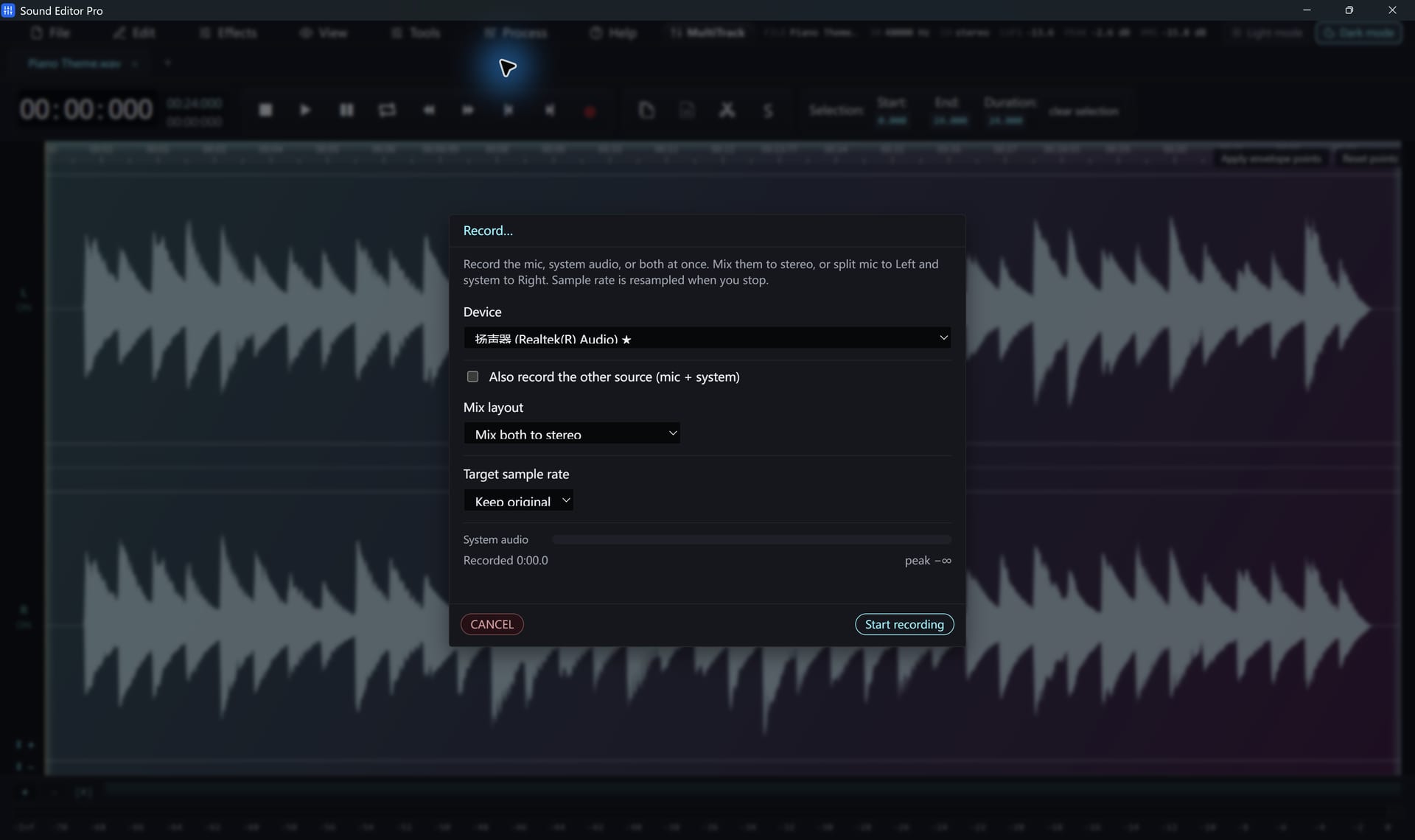
Task: Open the Effects menu
Action: tap(228, 32)
